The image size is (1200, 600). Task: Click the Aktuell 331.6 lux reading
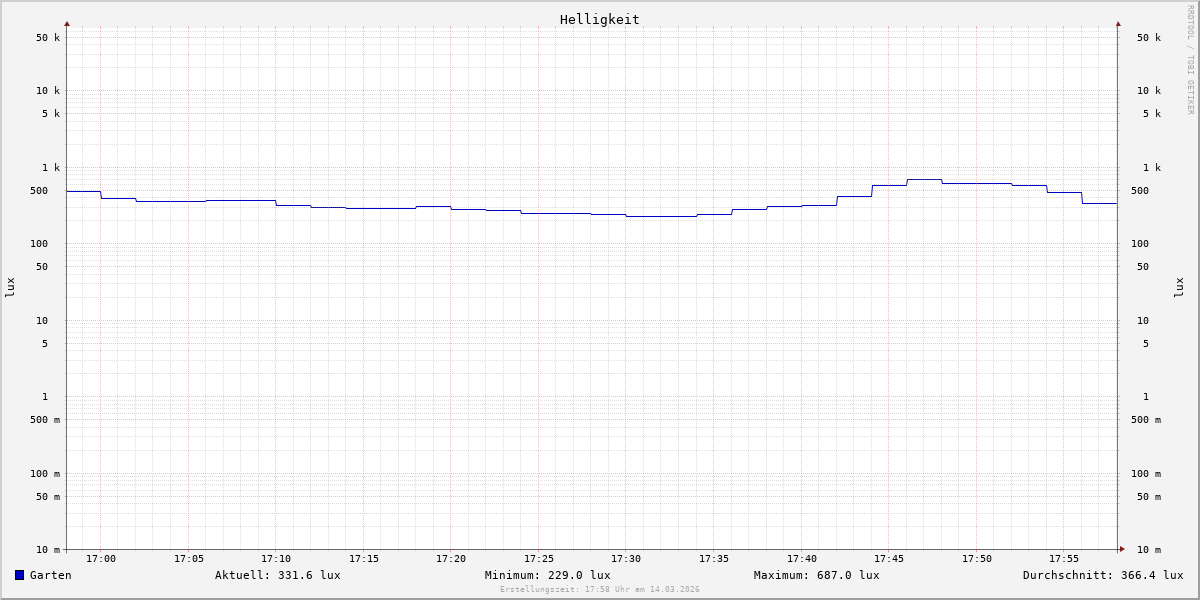[x=277, y=575]
